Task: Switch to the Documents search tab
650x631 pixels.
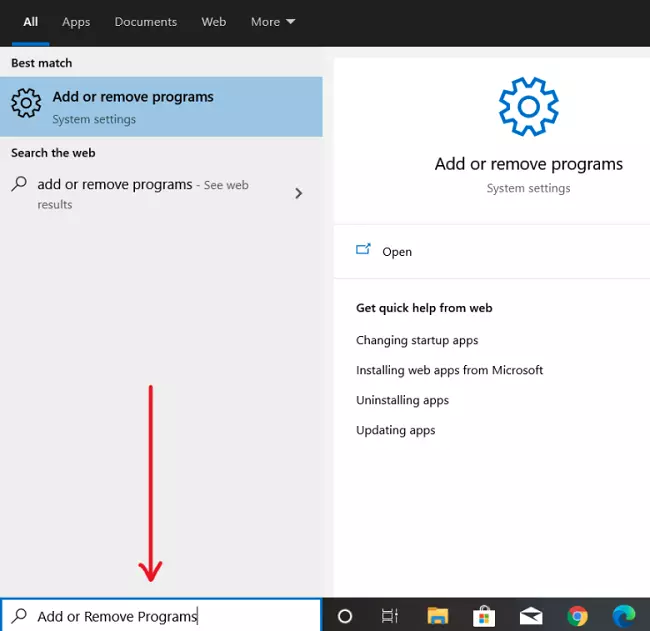Action: coord(146,22)
